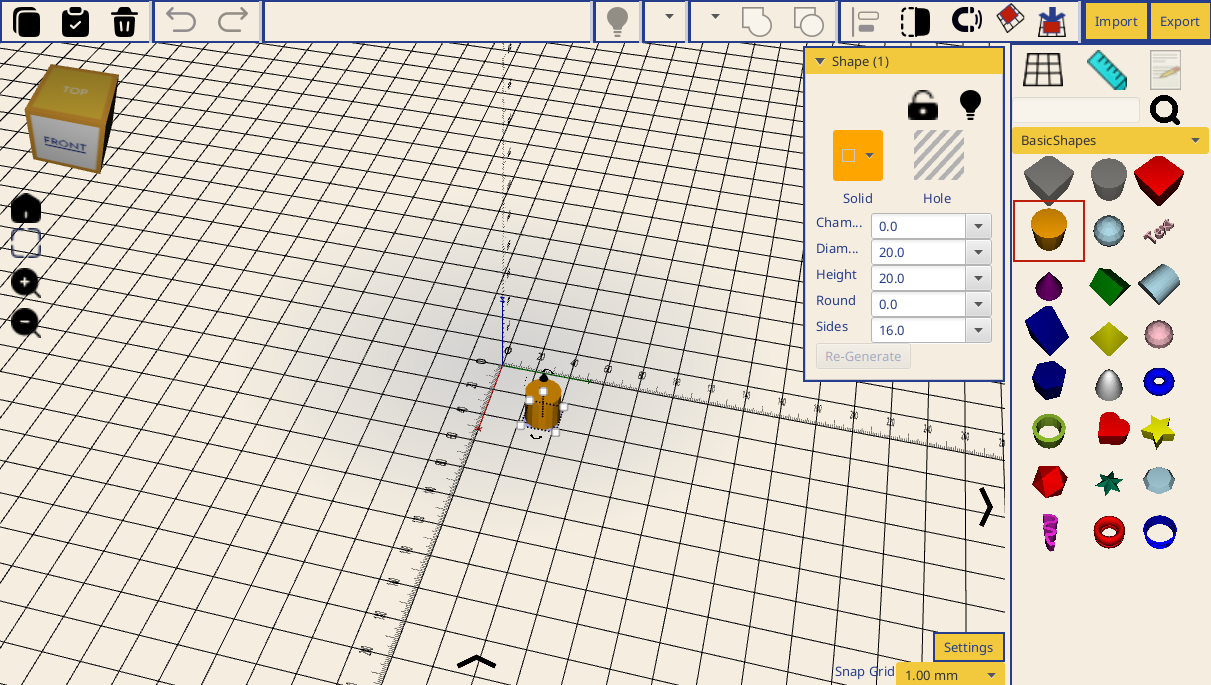The width and height of the screenshot is (1211, 685).
Task: Click the Chamfer value field
Action: point(919,226)
